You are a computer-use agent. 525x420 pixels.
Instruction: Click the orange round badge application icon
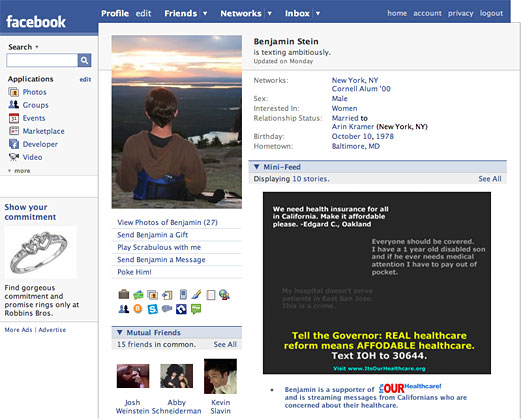pos(138,309)
